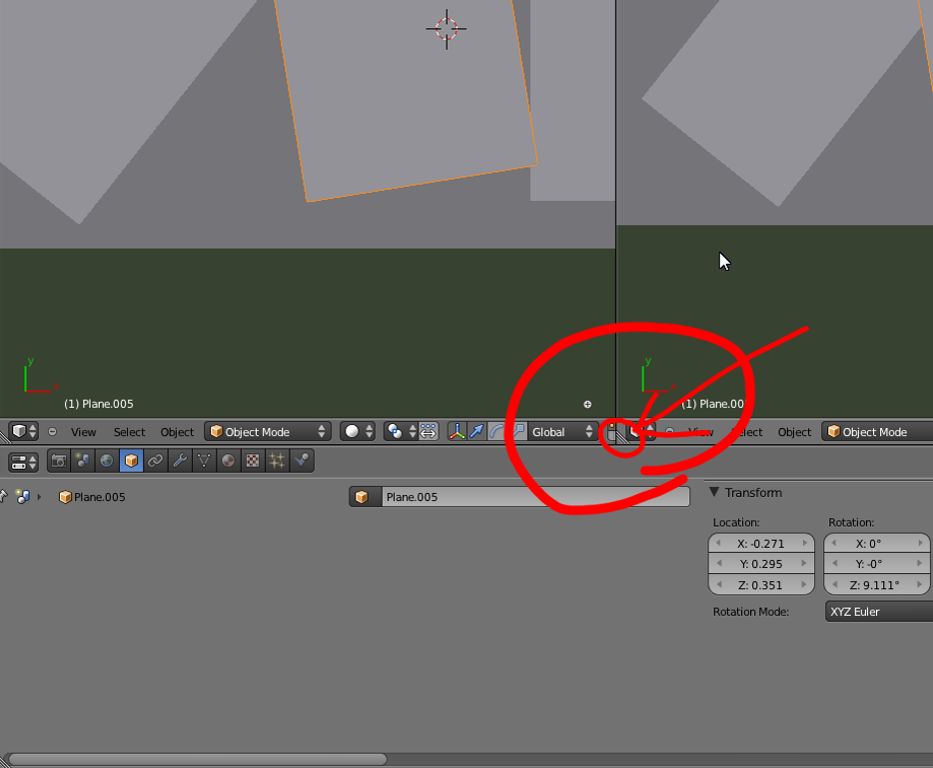Click the "Location:" label
This screenshot has width=933, height=768.
[736, 522]
